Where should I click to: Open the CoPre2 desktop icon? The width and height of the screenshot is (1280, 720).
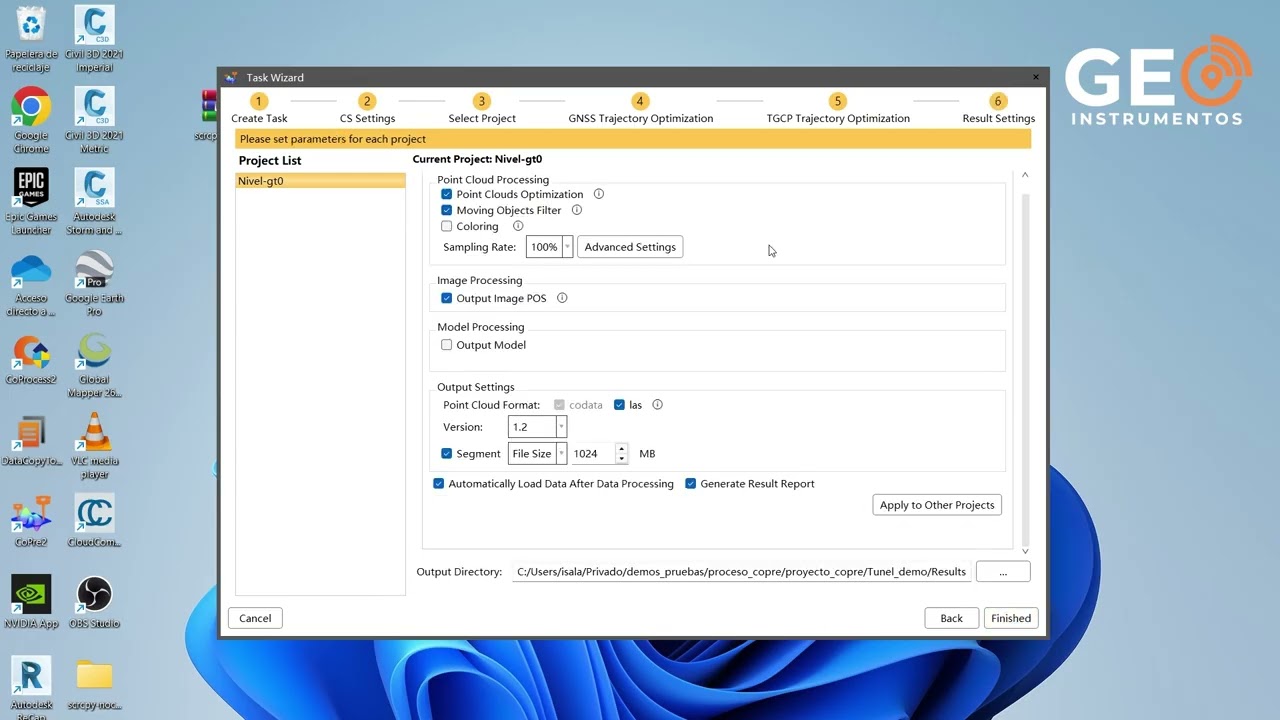tap(31, 523)
